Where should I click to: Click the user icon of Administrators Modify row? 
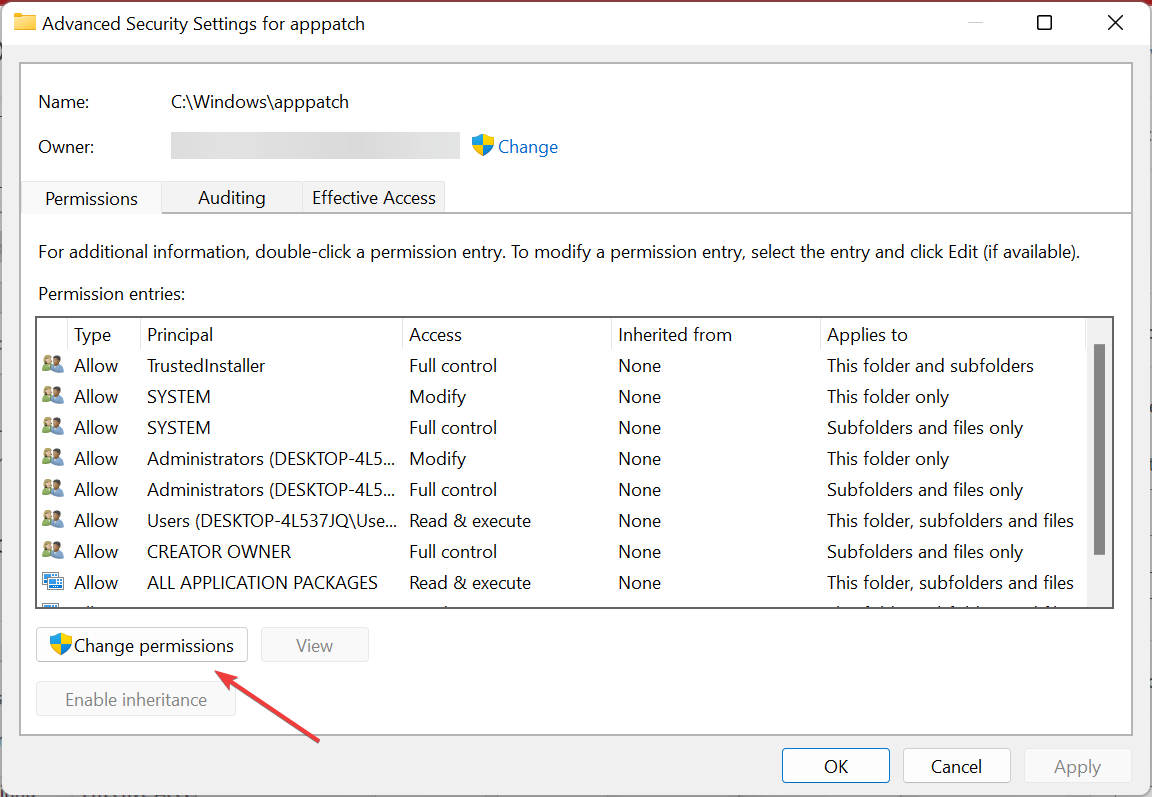52,457
